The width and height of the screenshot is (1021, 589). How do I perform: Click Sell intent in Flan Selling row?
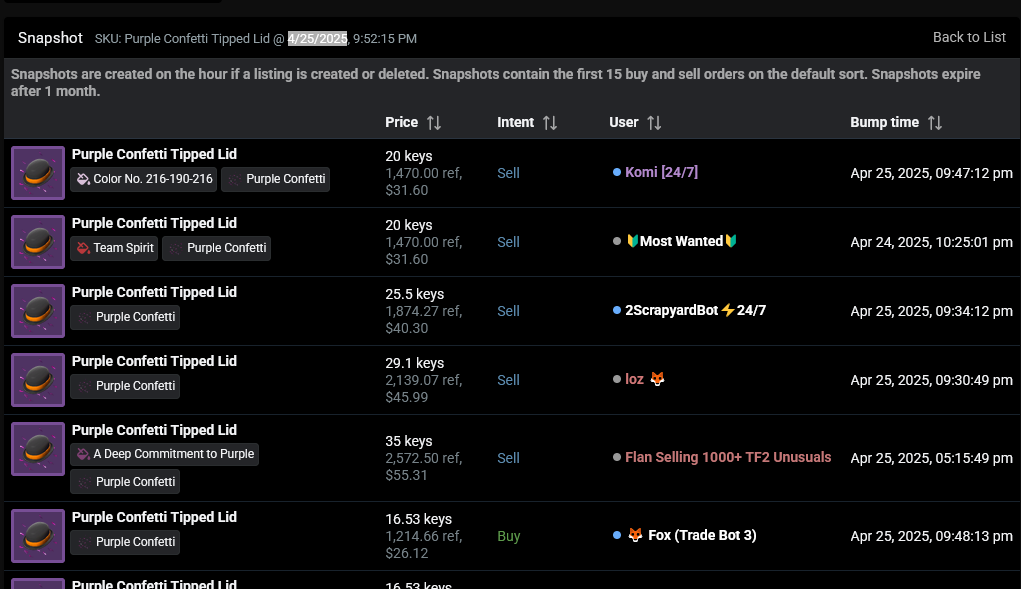click(x=508, y=458)
